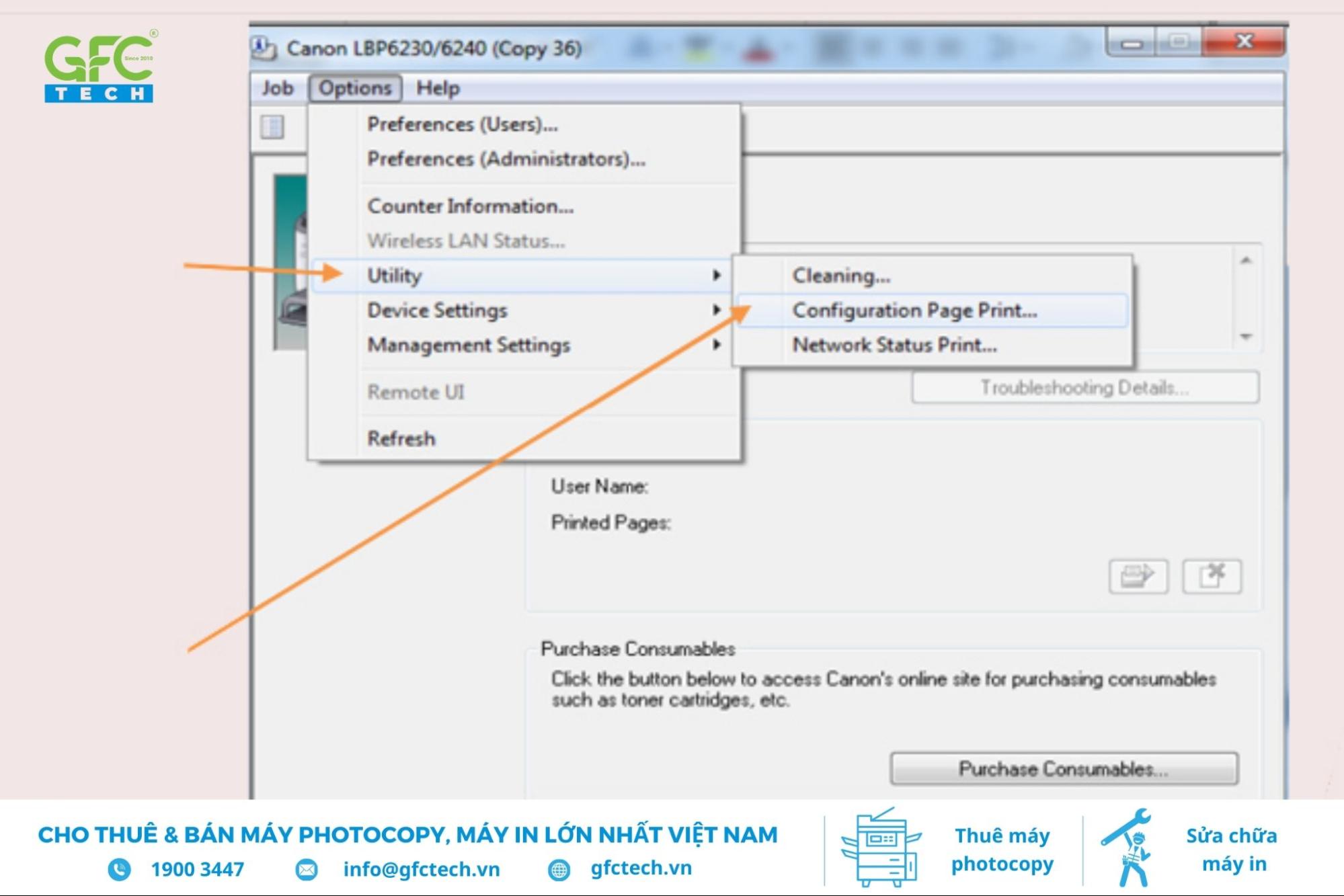The height and width of the screenshot is (896, 1344).
Task: Expand the Utility submenu
Action: coord(522,276)
